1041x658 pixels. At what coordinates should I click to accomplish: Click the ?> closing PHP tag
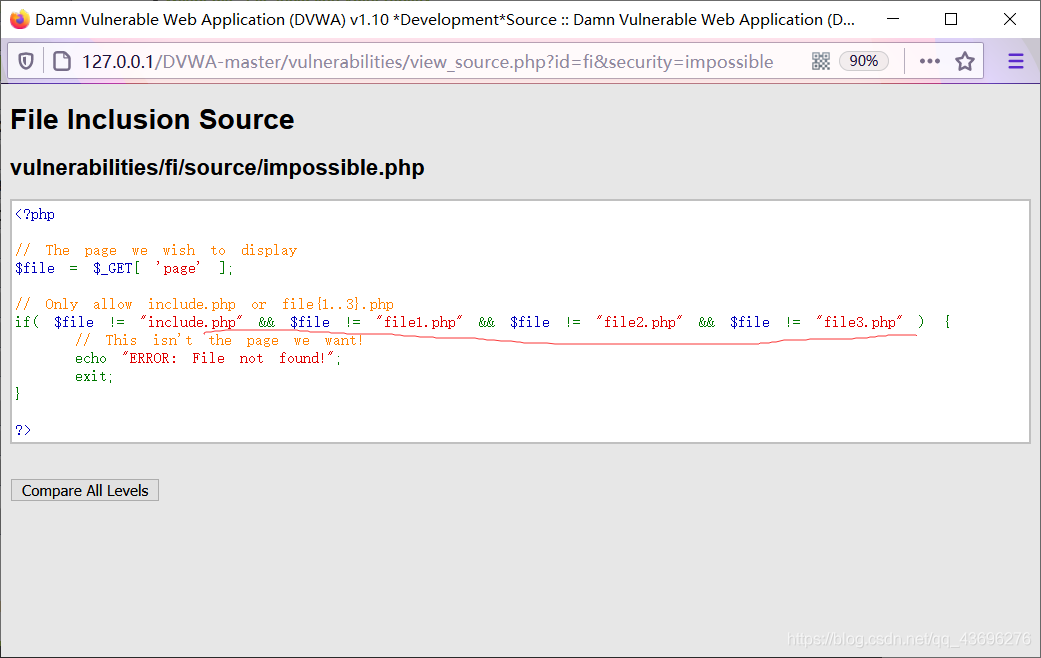[23, 430]
